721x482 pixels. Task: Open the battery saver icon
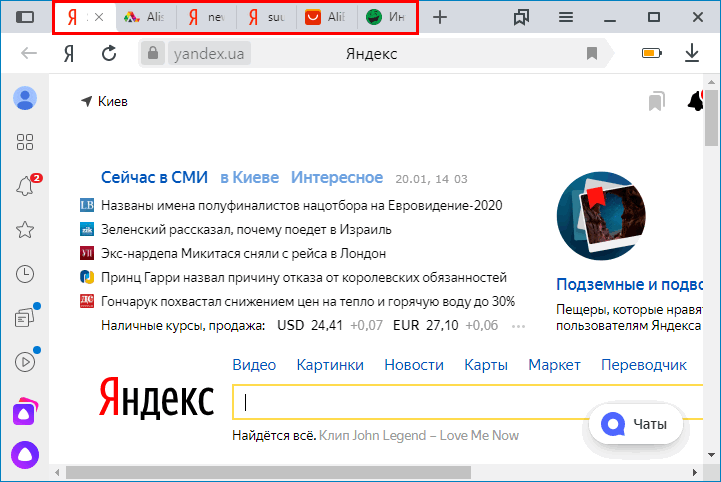pyautogui.click(x=652, y=53)
